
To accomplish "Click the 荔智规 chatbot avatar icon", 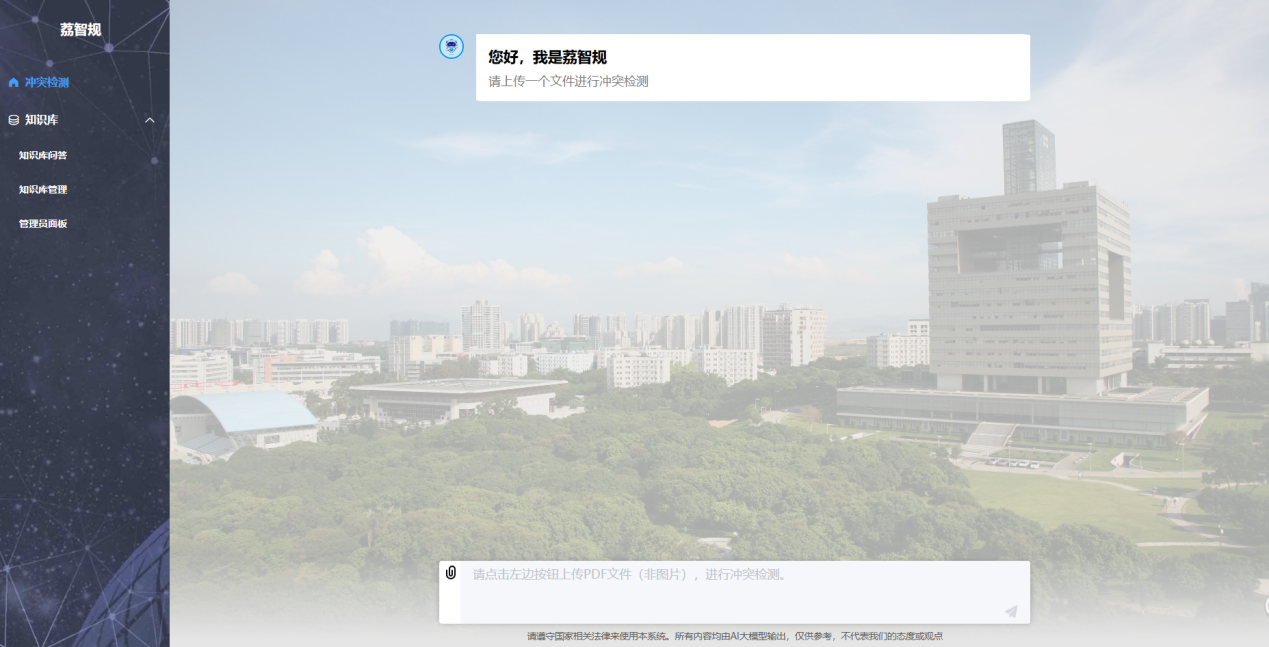I will click(x=451, y=46).
